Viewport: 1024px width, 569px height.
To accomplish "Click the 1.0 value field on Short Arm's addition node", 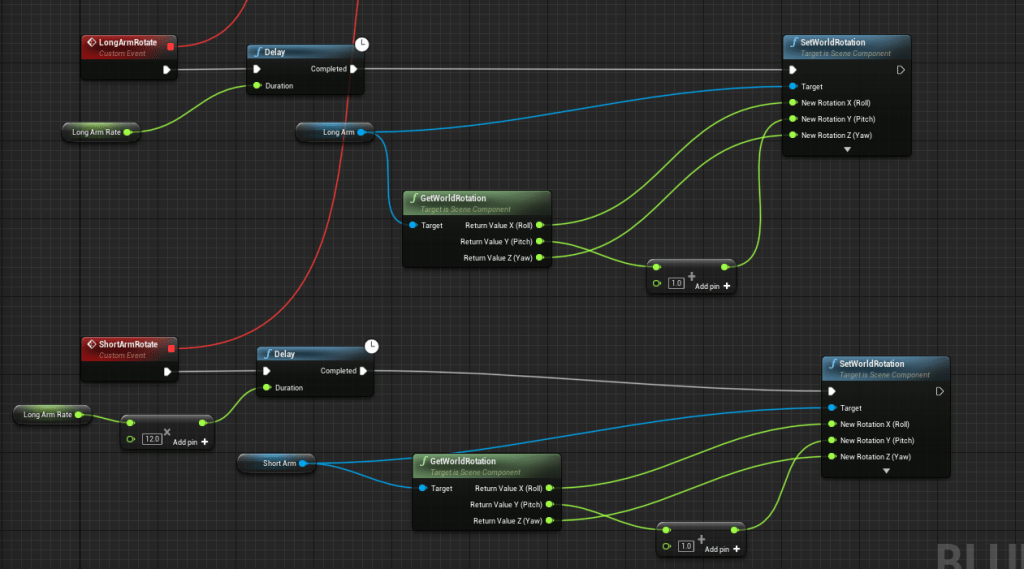I will pos(686,546).
